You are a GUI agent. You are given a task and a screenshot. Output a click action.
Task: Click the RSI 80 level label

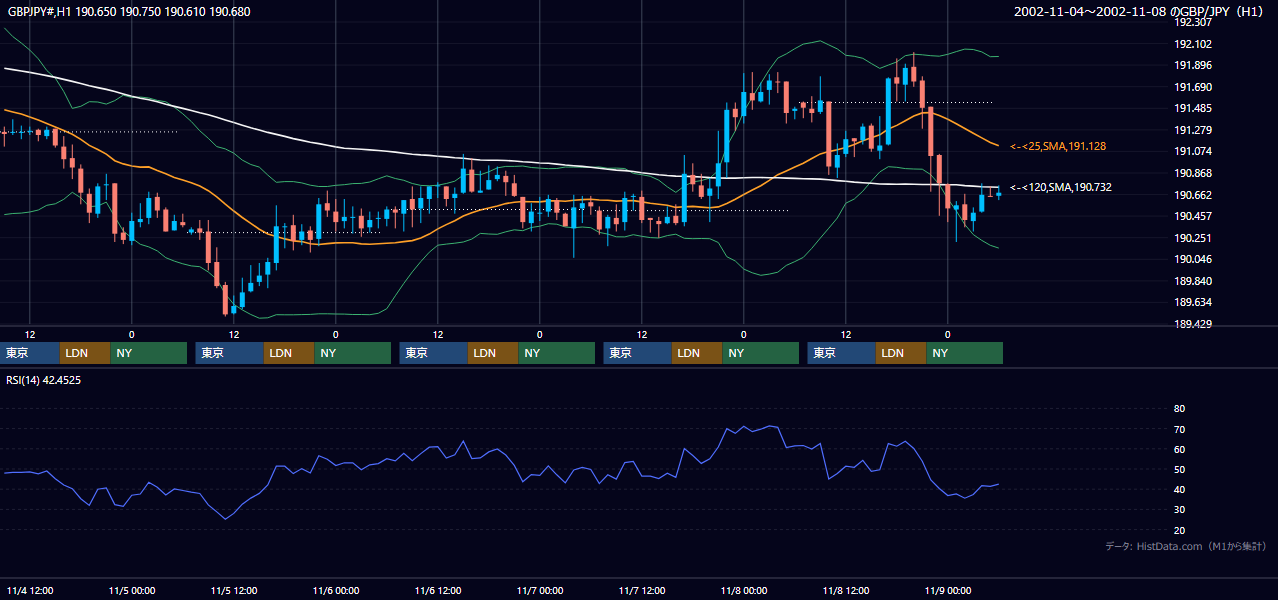1179,409
